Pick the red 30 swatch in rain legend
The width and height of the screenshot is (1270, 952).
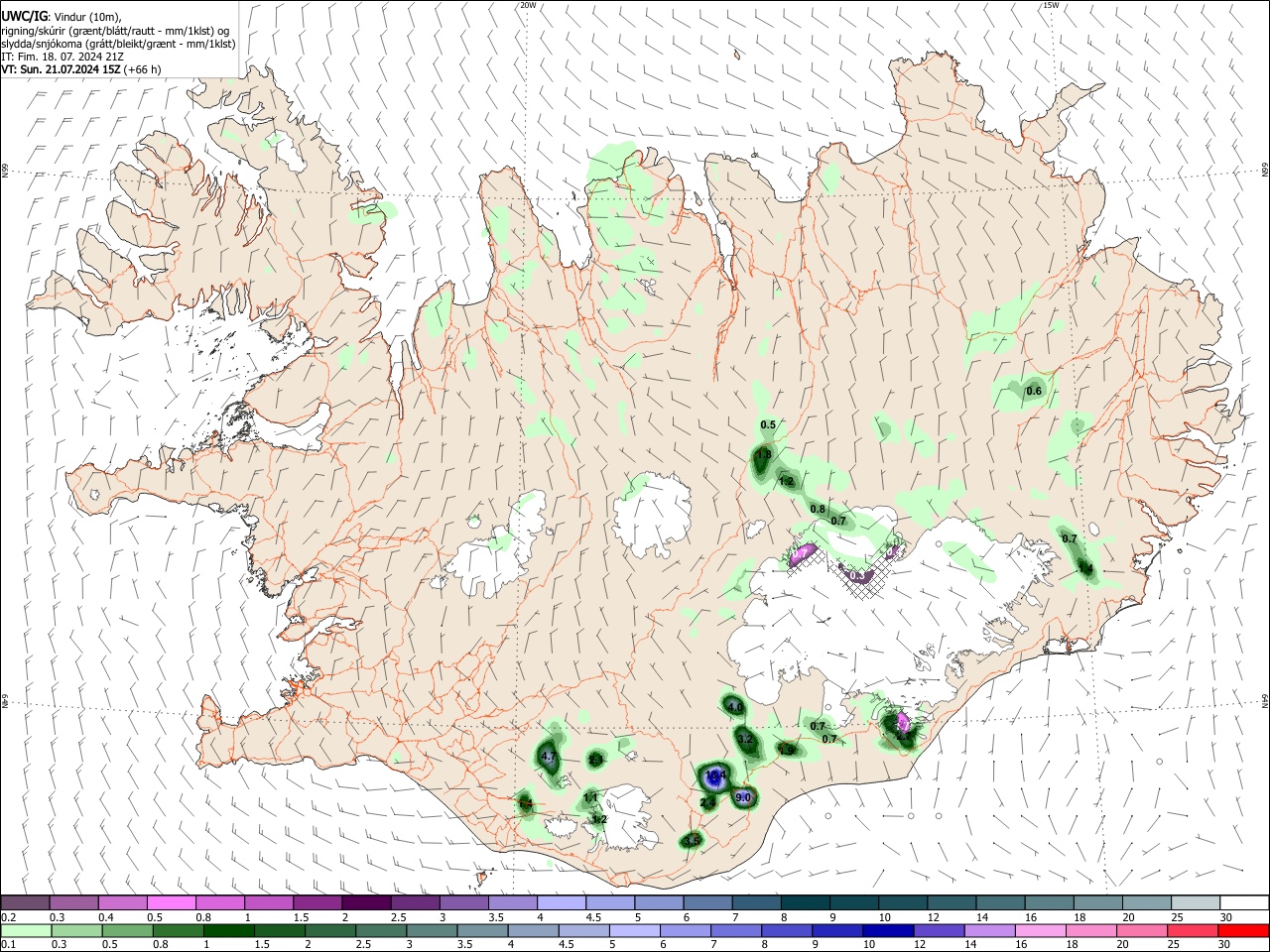[1243, 930]
